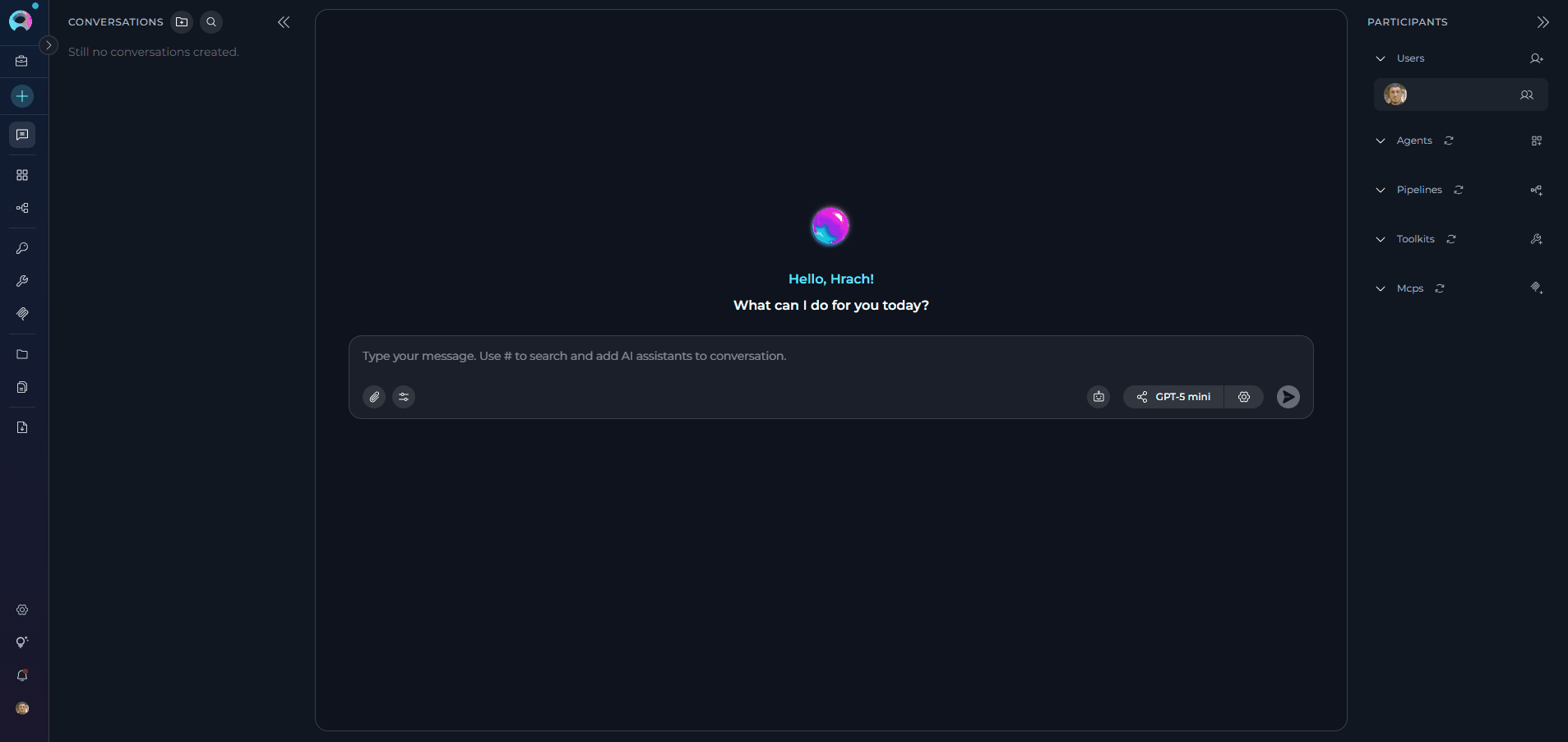Collapse the Users section in Participants
Viewport: 1568px width, 742px height.
click(1381, 58)
